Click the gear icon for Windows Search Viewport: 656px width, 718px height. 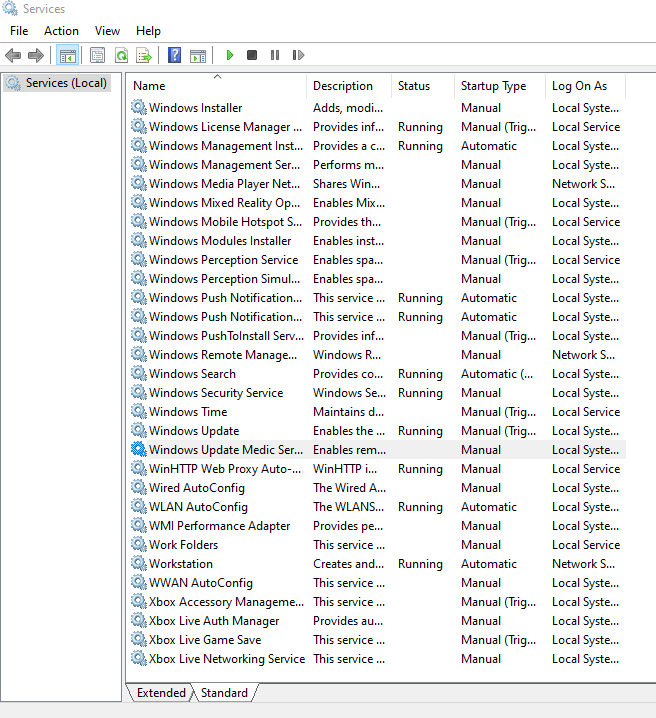pos(139,373)
